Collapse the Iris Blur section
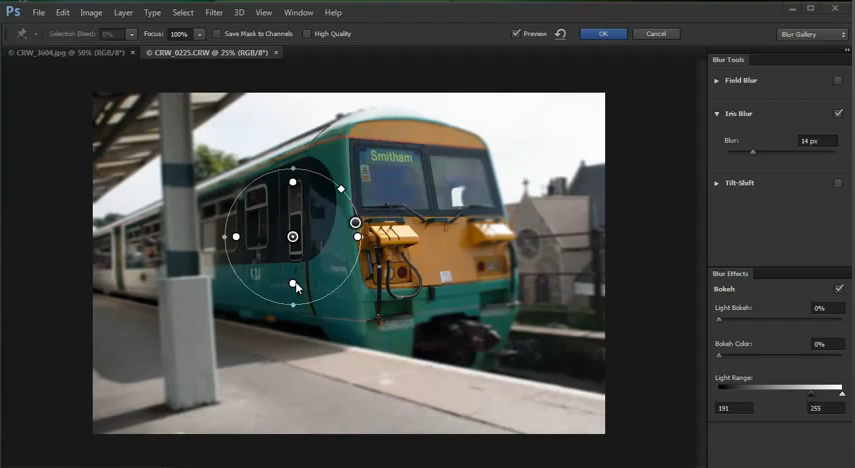Viewport: 855px width, 468px height. click(717, 114)
